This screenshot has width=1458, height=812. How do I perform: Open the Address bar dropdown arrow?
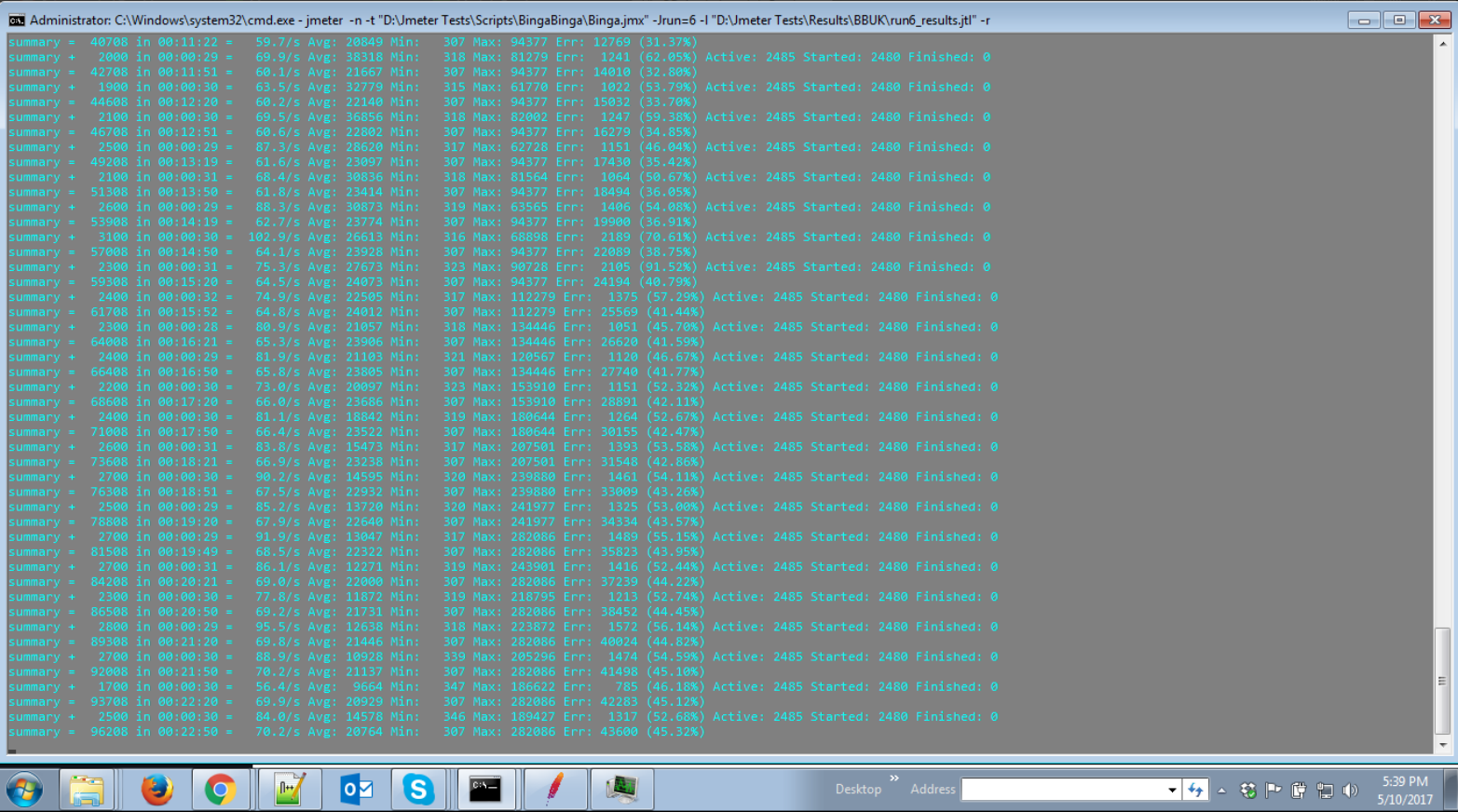coord(1172,790)
